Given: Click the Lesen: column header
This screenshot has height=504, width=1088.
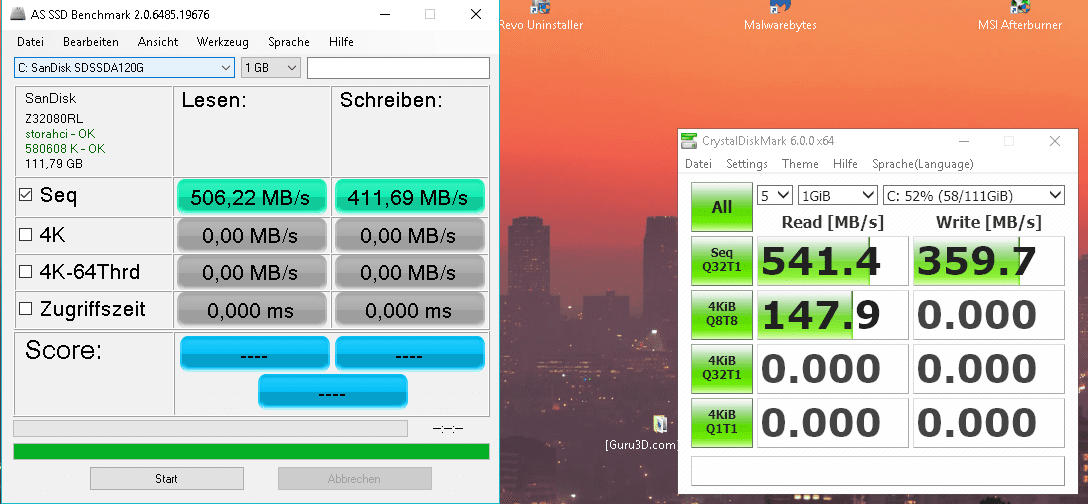Looking at the screenshot, I should 214,100.
